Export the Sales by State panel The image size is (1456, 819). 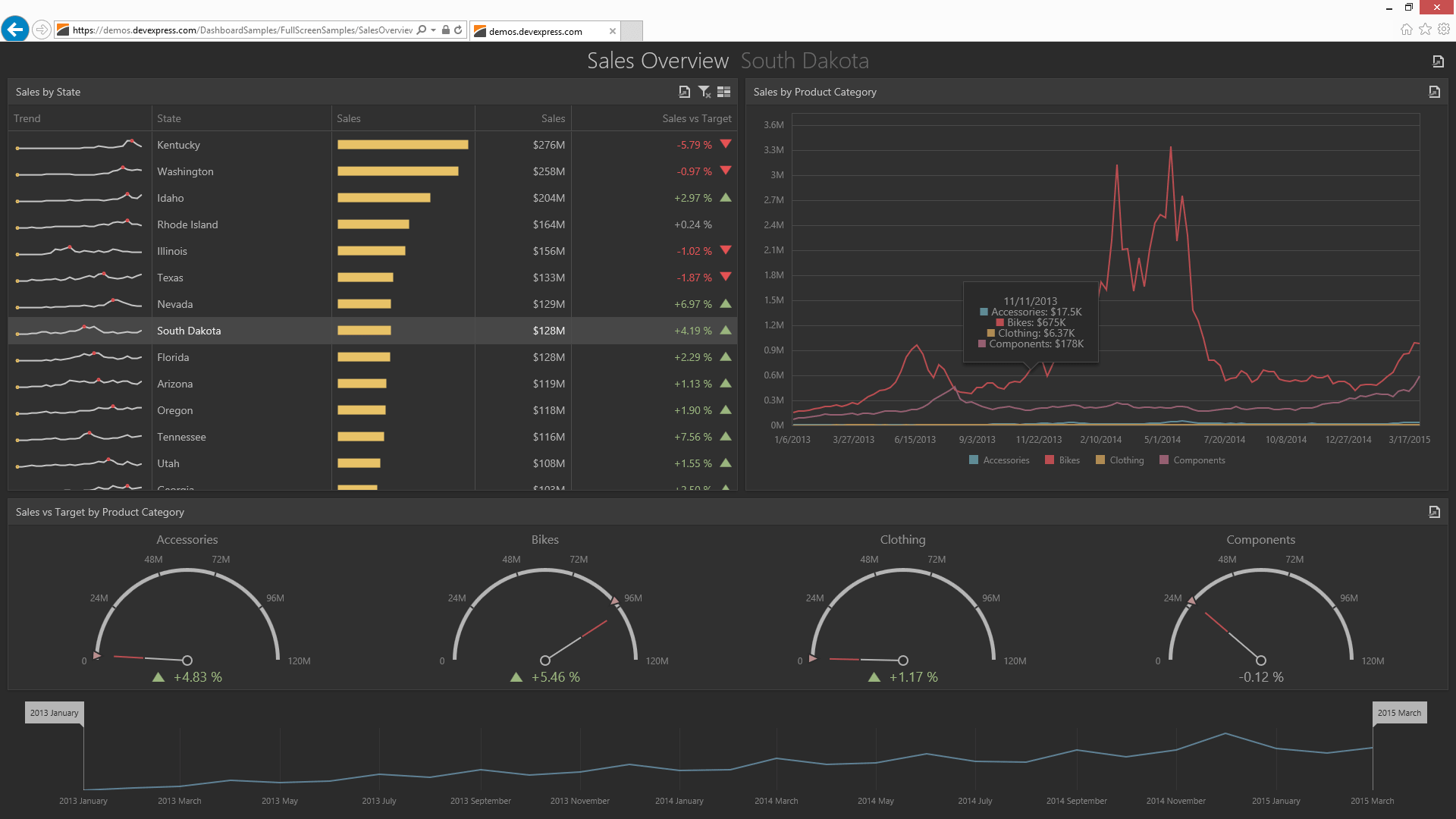pos(684,92)
